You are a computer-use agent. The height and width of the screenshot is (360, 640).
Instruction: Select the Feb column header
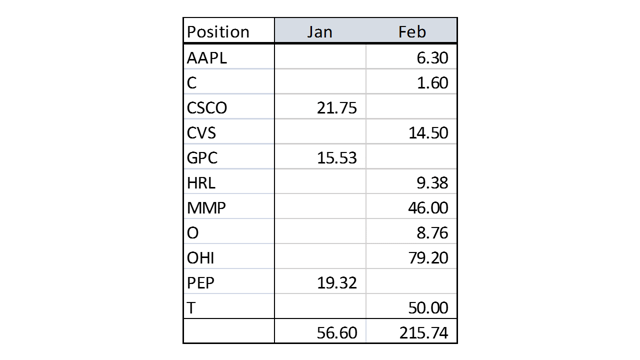pyautogui.click(x=411, y=32)
